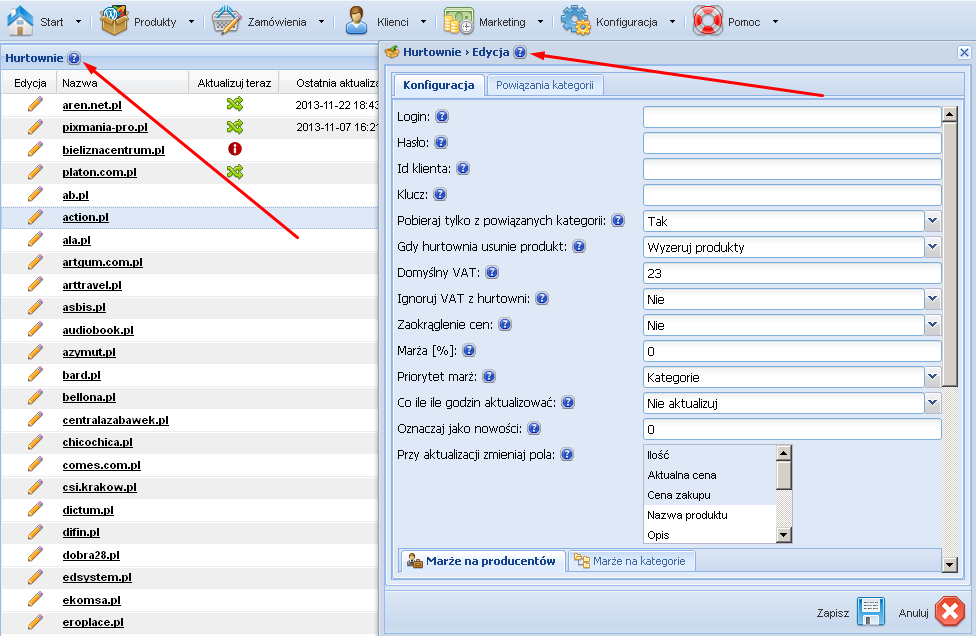Edit aren.net.pl with its pencil icon
This screenshot has height=636, width=976.
pos(35,104)
